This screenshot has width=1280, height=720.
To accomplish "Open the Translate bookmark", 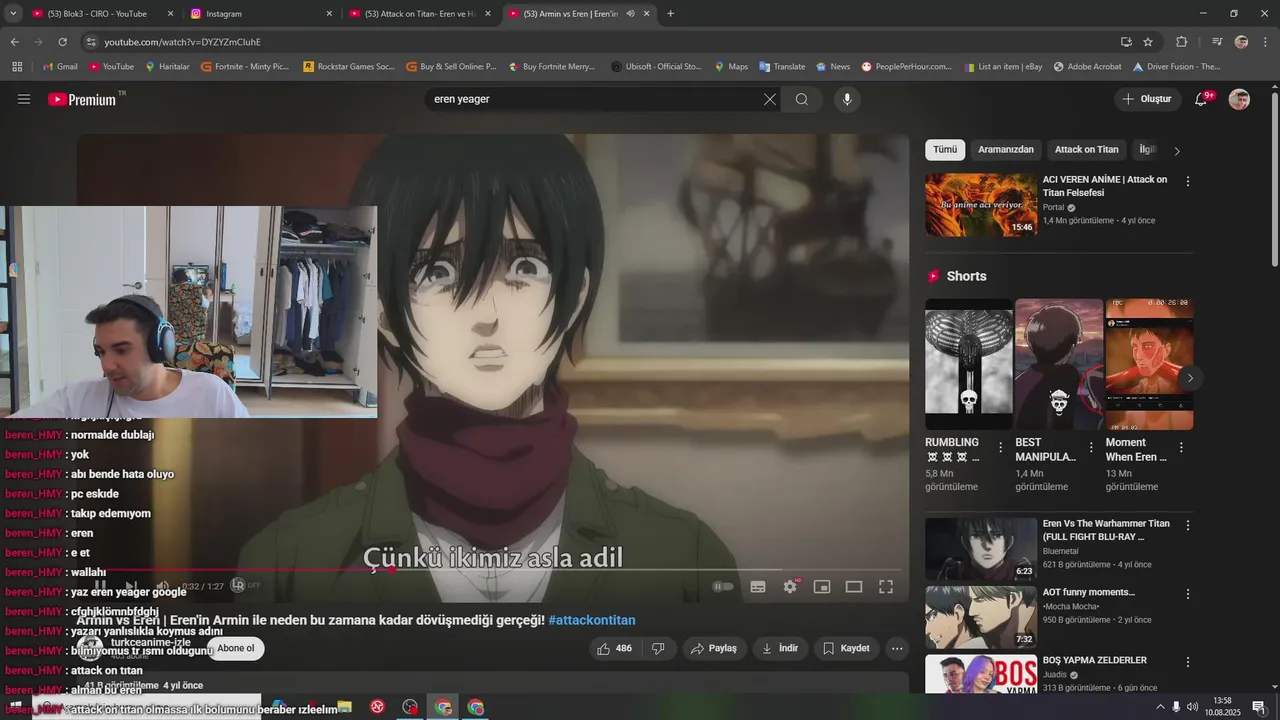I will (x=781, y=67).
